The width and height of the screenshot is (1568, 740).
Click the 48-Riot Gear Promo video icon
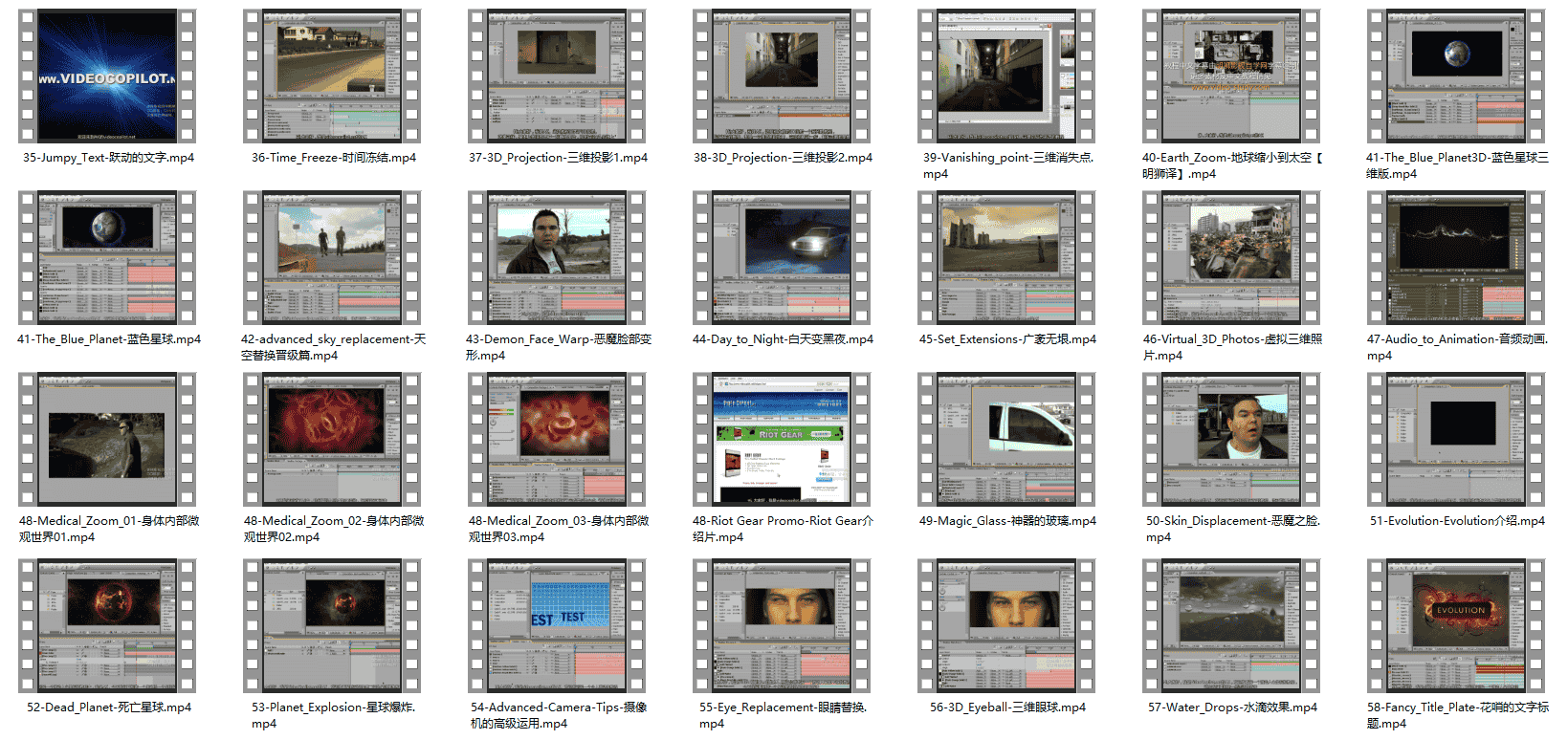tap(782, 440)
